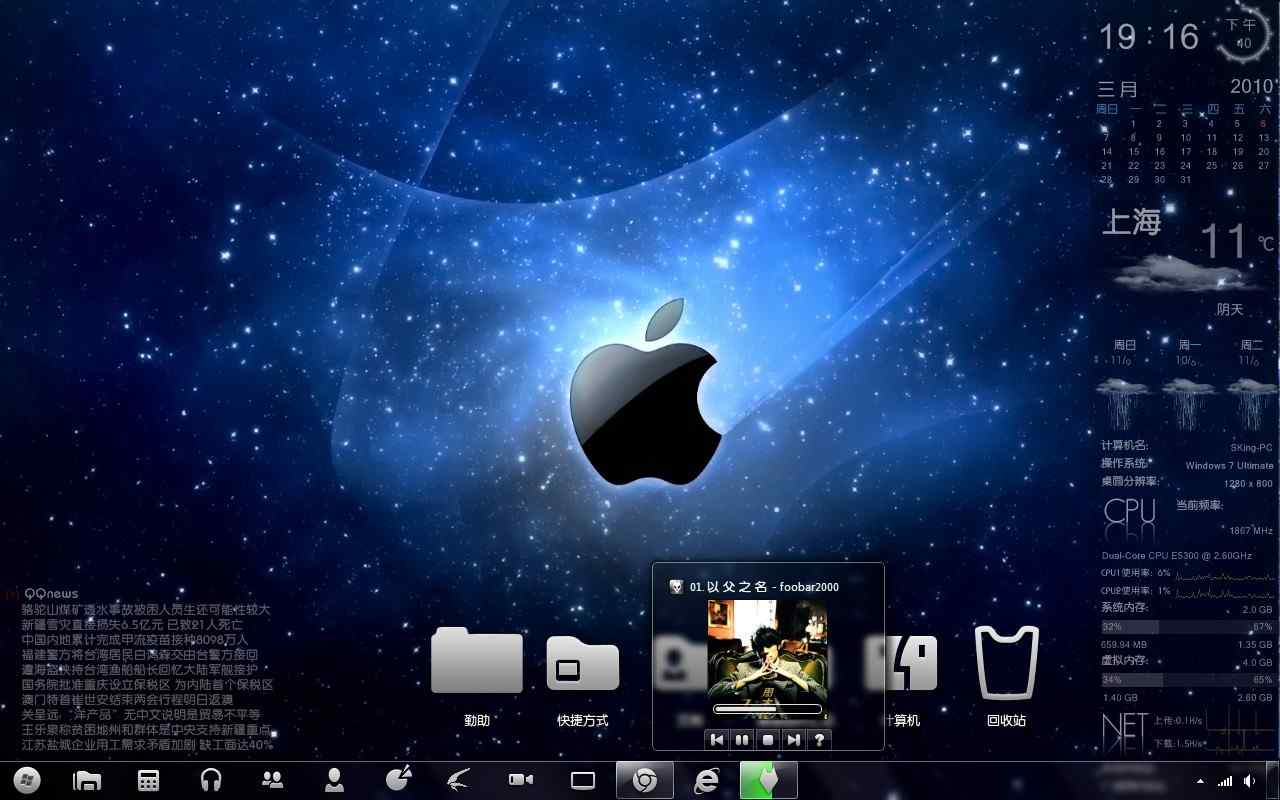Click the foobar2000 alien icon in preview title
This screenshot has height=800, width=1280.
click(677, 587)
